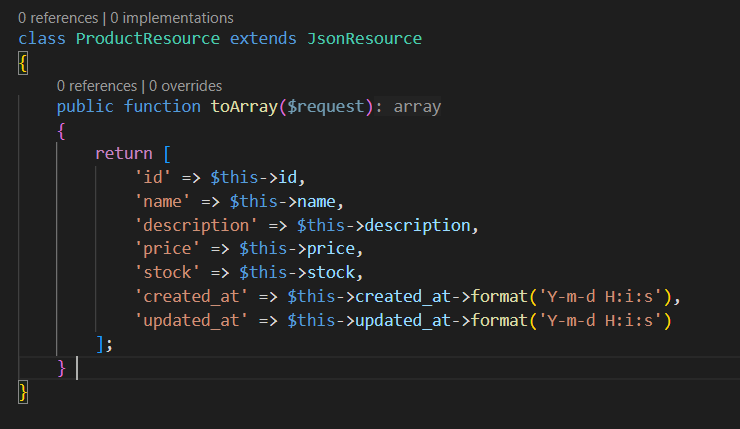The width and height of the screenshot is (740, 429).
Task: Open "0 references" above the toArray function
Action: point(97,86)
